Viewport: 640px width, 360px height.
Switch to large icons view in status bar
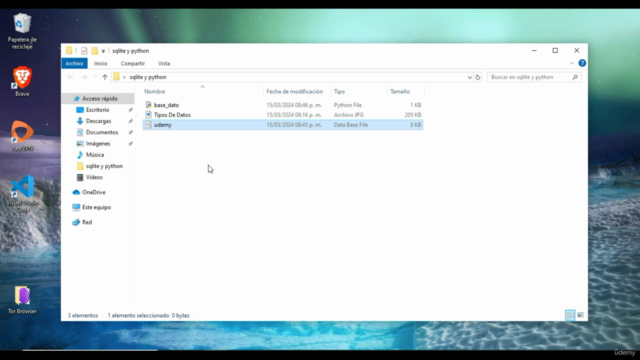click(580, 315)
